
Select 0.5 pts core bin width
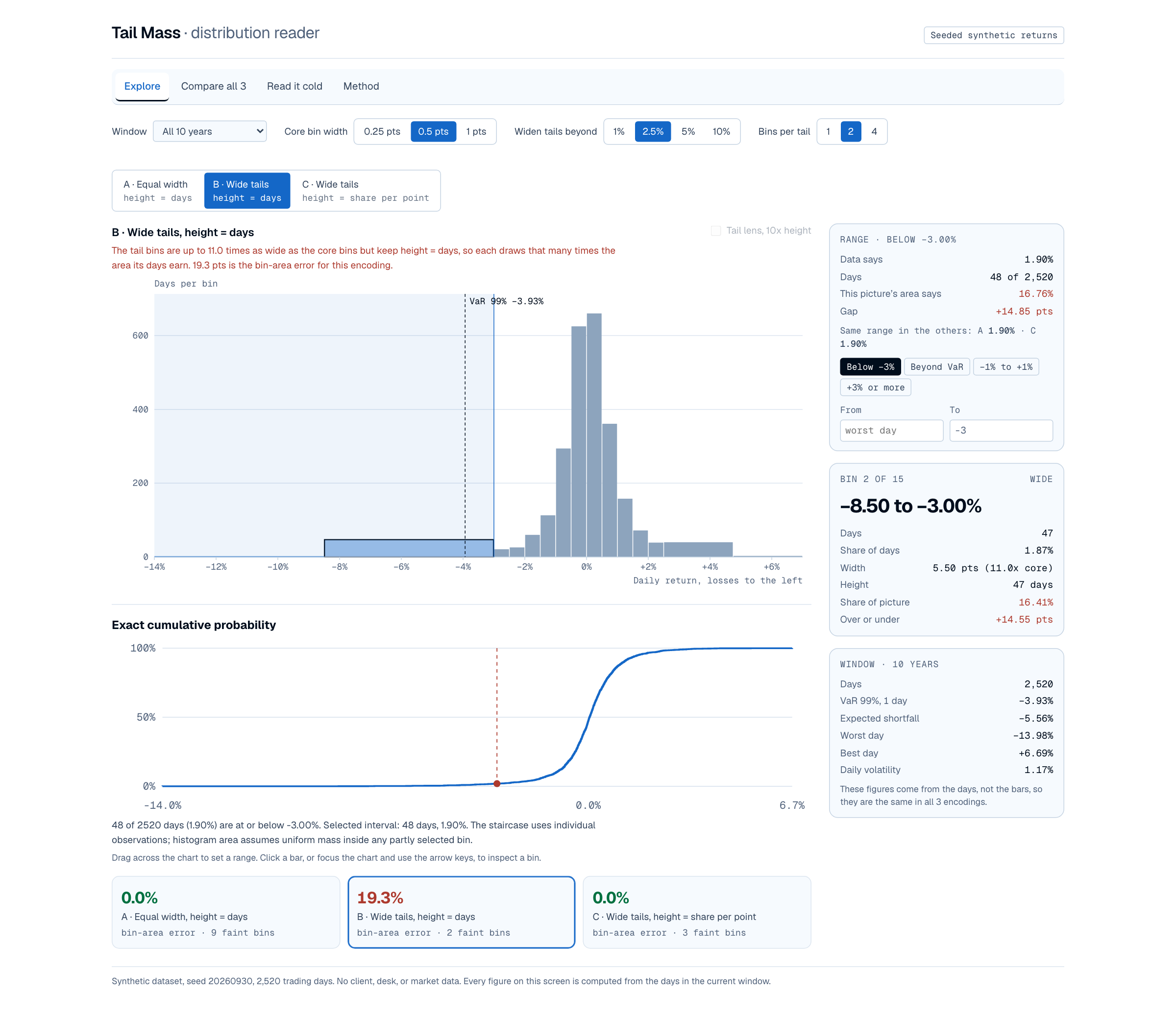433,132
